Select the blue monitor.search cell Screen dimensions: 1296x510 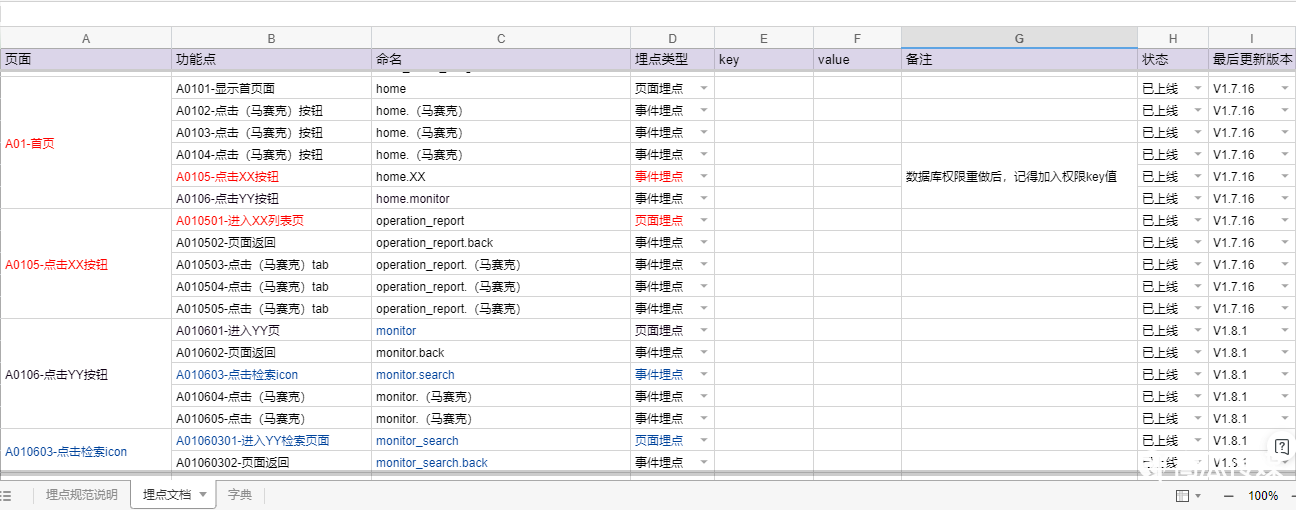click(415, 375)
